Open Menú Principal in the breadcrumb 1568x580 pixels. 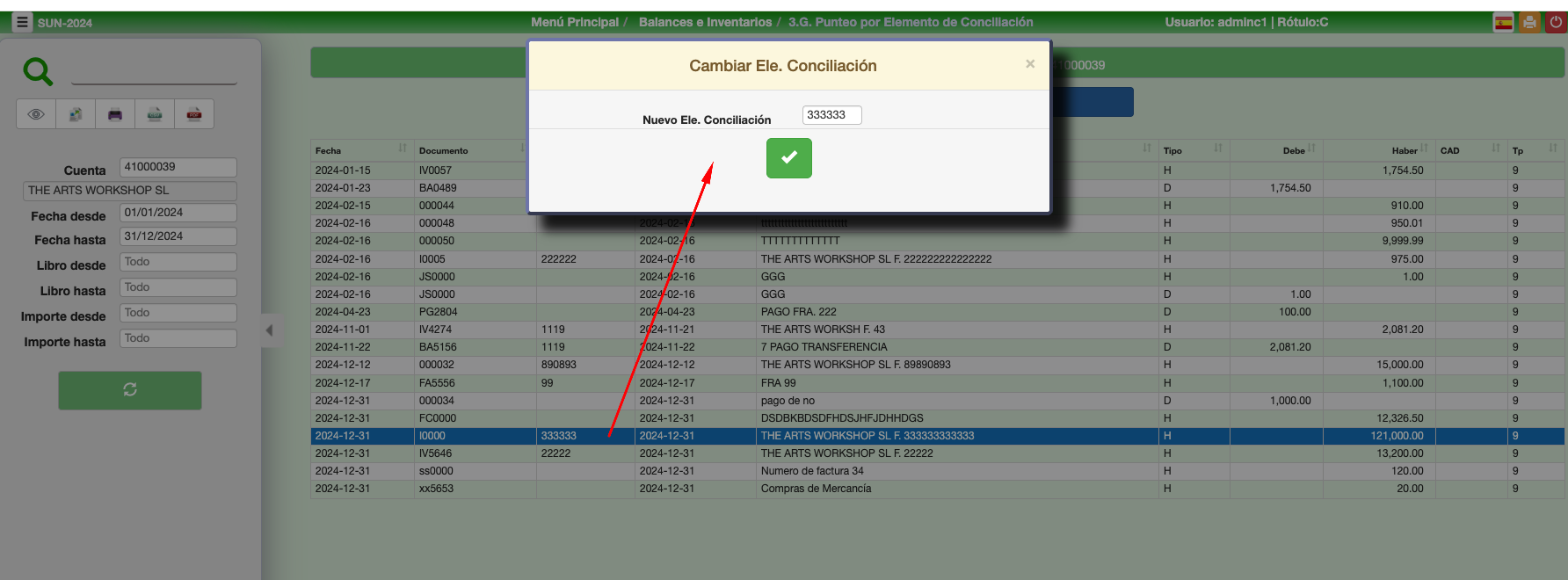(574, 22)
